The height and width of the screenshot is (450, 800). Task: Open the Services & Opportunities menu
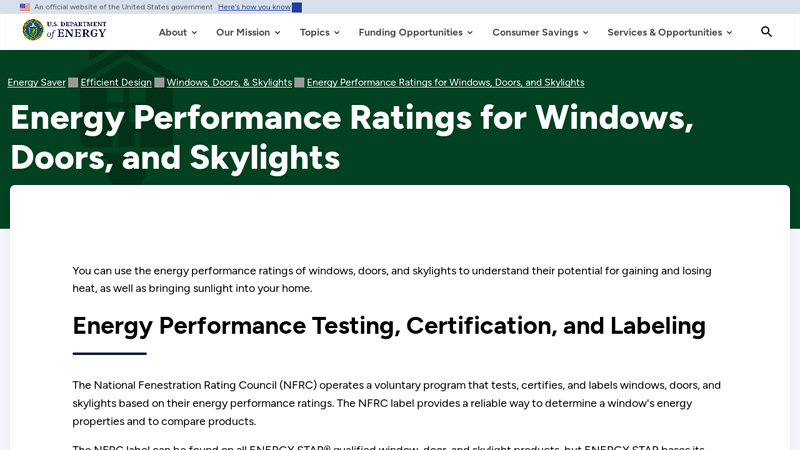(x=669, y=32)
